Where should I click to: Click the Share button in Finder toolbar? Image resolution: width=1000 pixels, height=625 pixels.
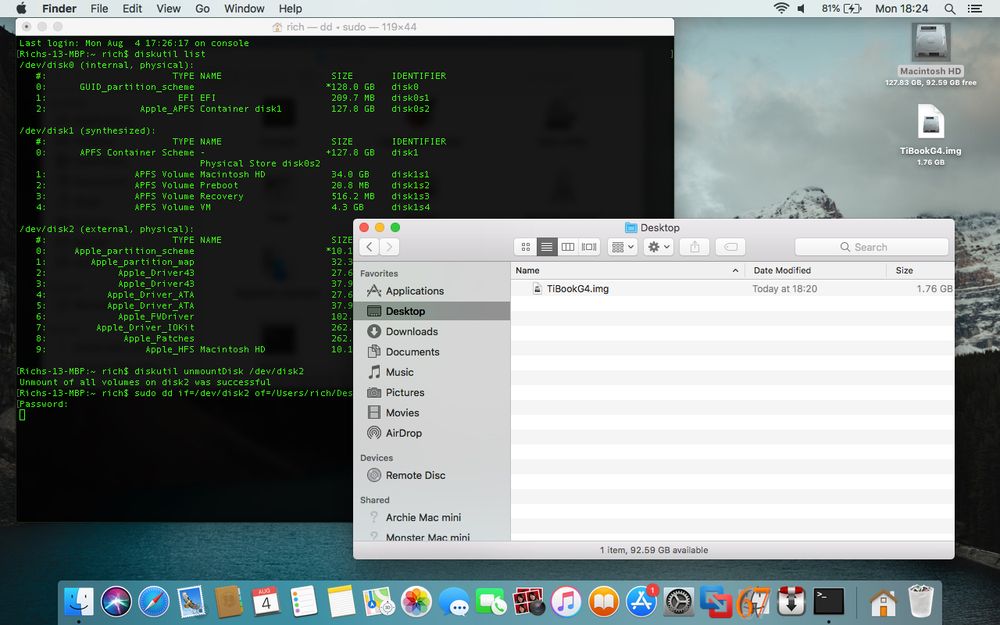point(695,247)
